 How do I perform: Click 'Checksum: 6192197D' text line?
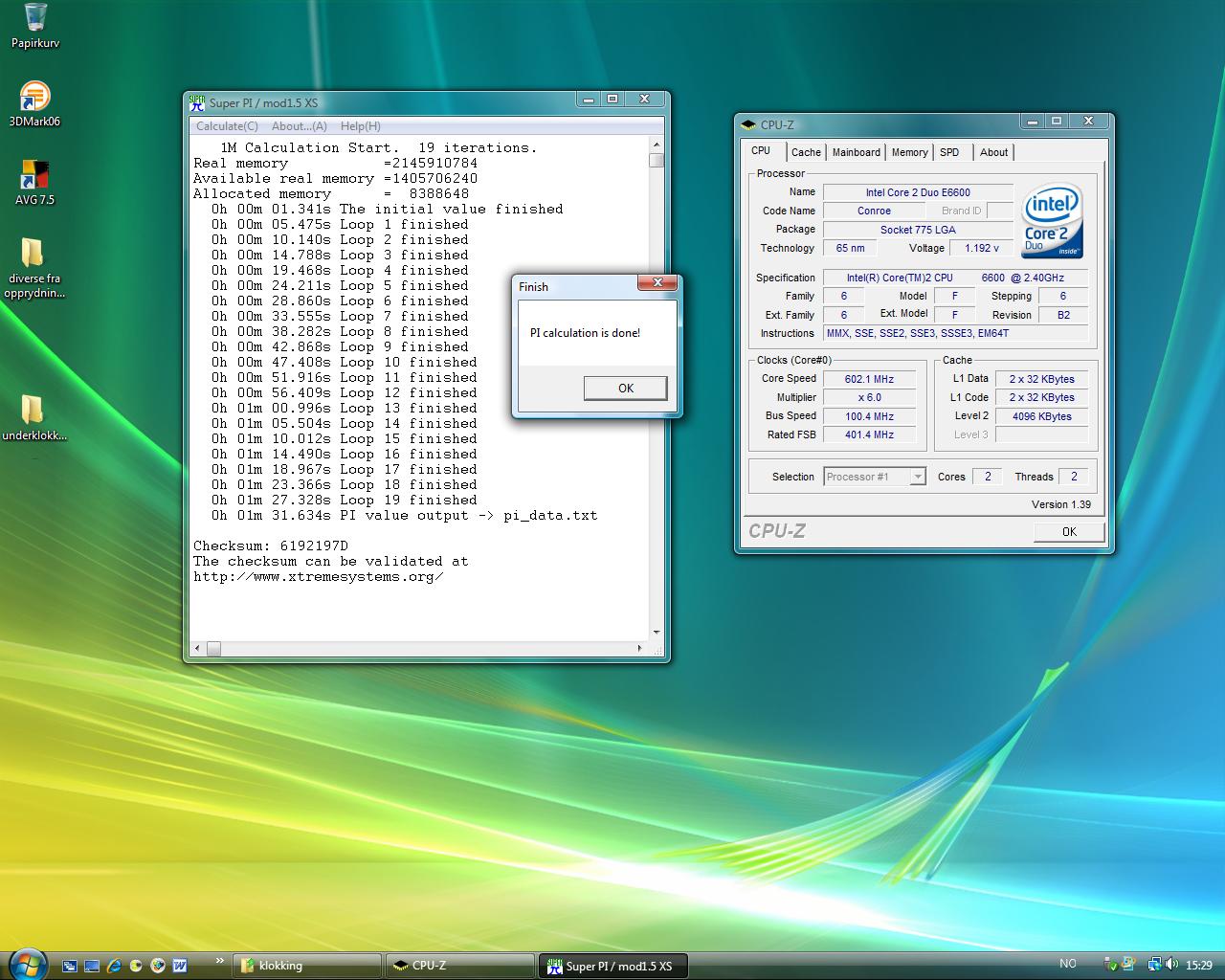pos(271,546)
